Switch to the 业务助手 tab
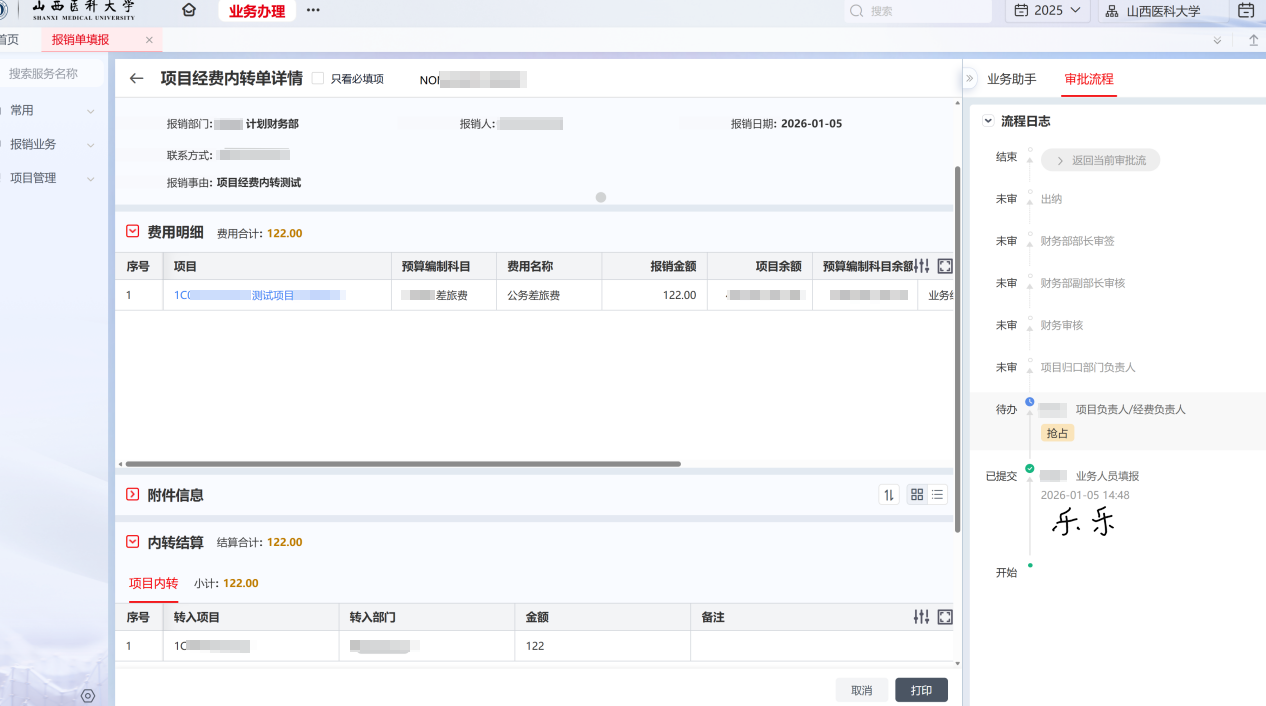The image size is (1266, 706). click(x=1011, y=79)
